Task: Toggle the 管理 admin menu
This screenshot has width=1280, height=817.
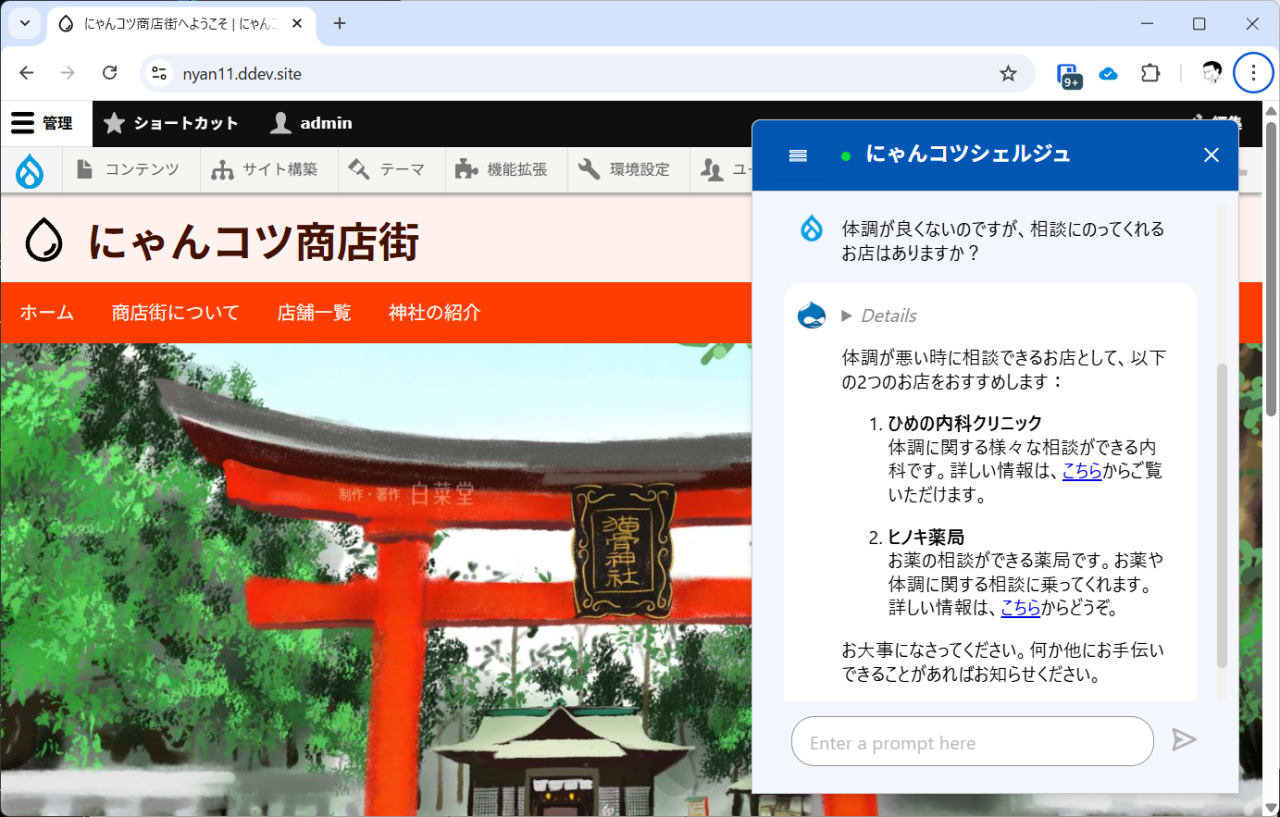Action: pos(42,123)
